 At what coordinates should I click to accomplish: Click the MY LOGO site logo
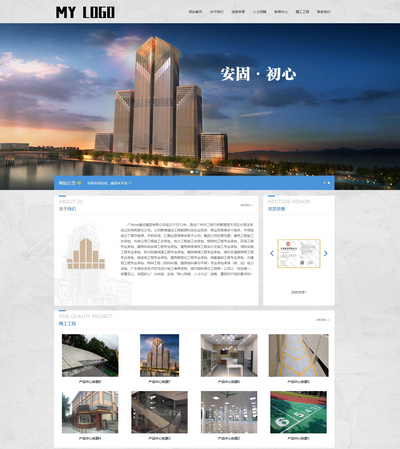click(85, 12)
